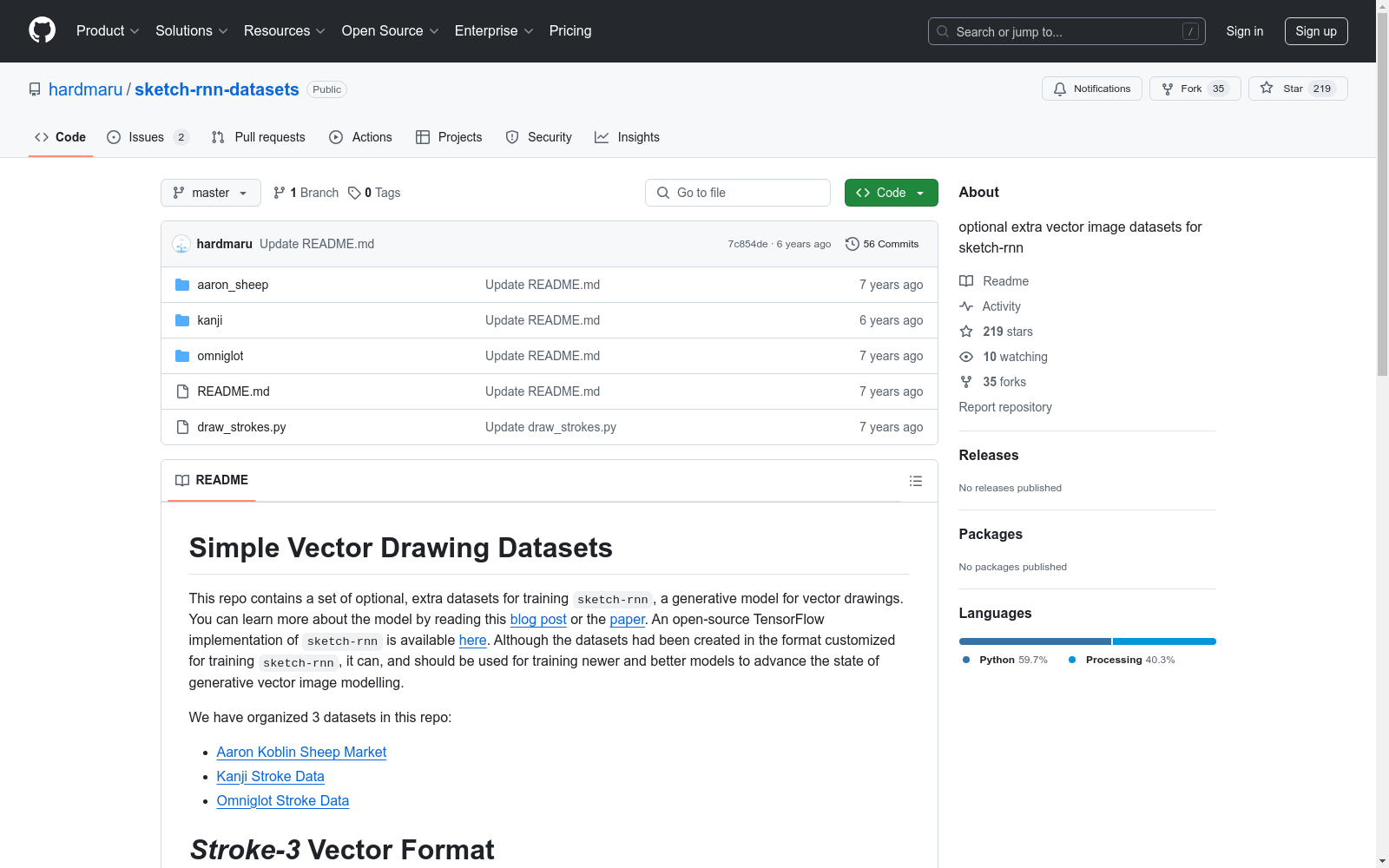Click the Processing language bar segment

click(x=1164, y=641)
